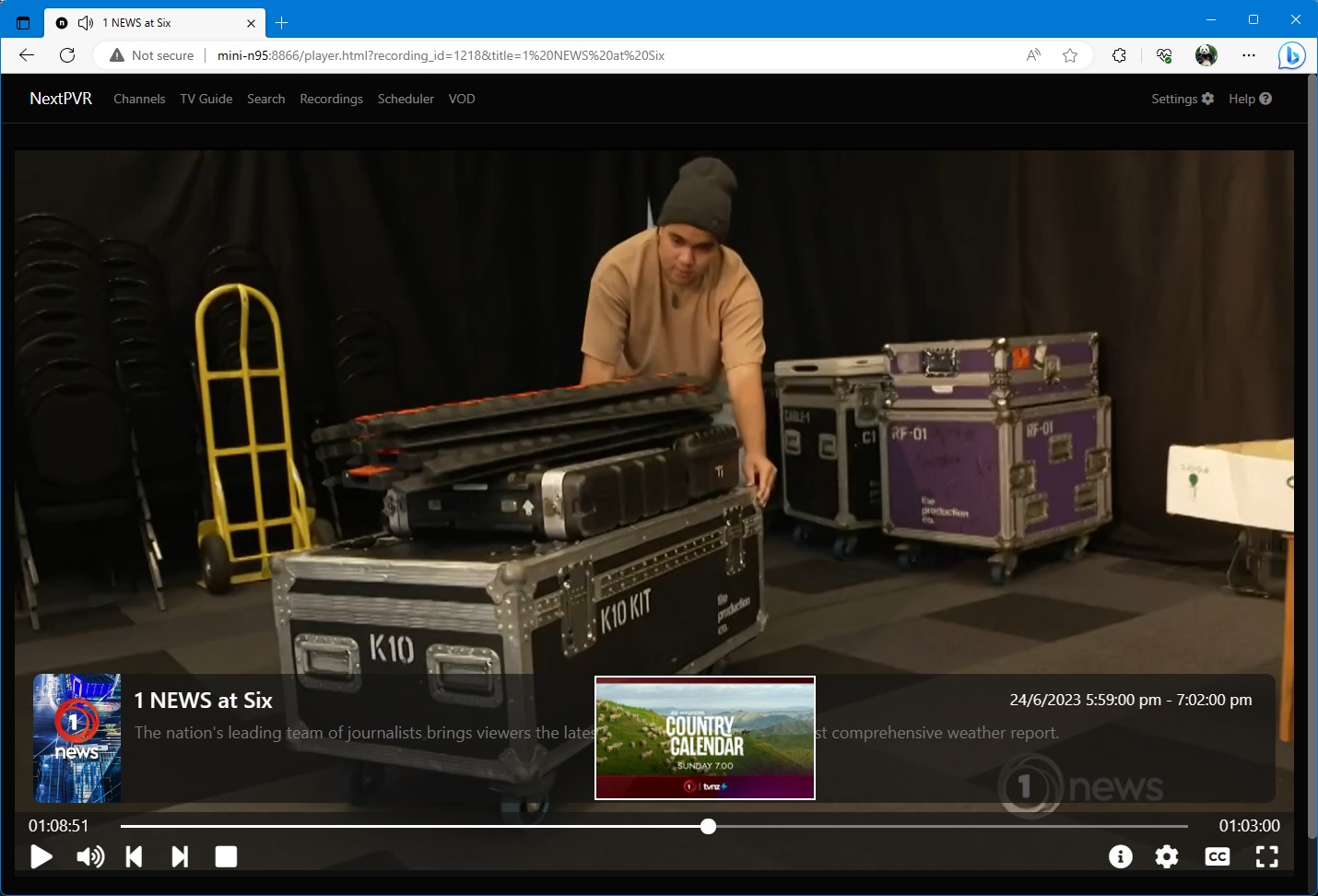Show recording info with the info icon
The width and height of the screenshot is (1318, 896).
(1120, 857)
